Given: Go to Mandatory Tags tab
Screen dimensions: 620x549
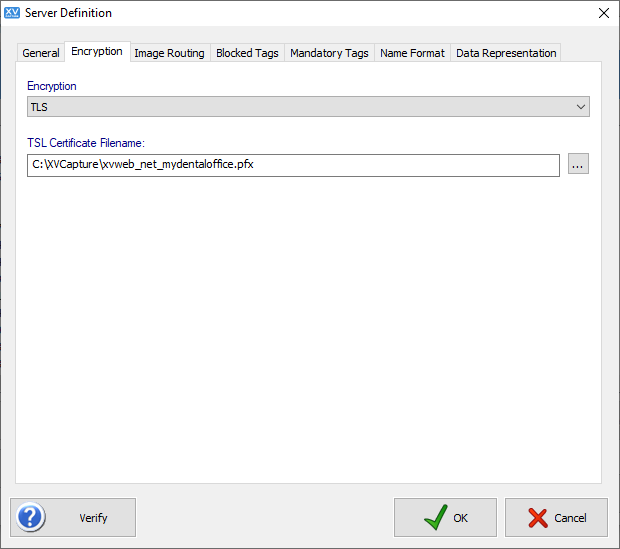Looking at the screenshot, I should (329, 53).
